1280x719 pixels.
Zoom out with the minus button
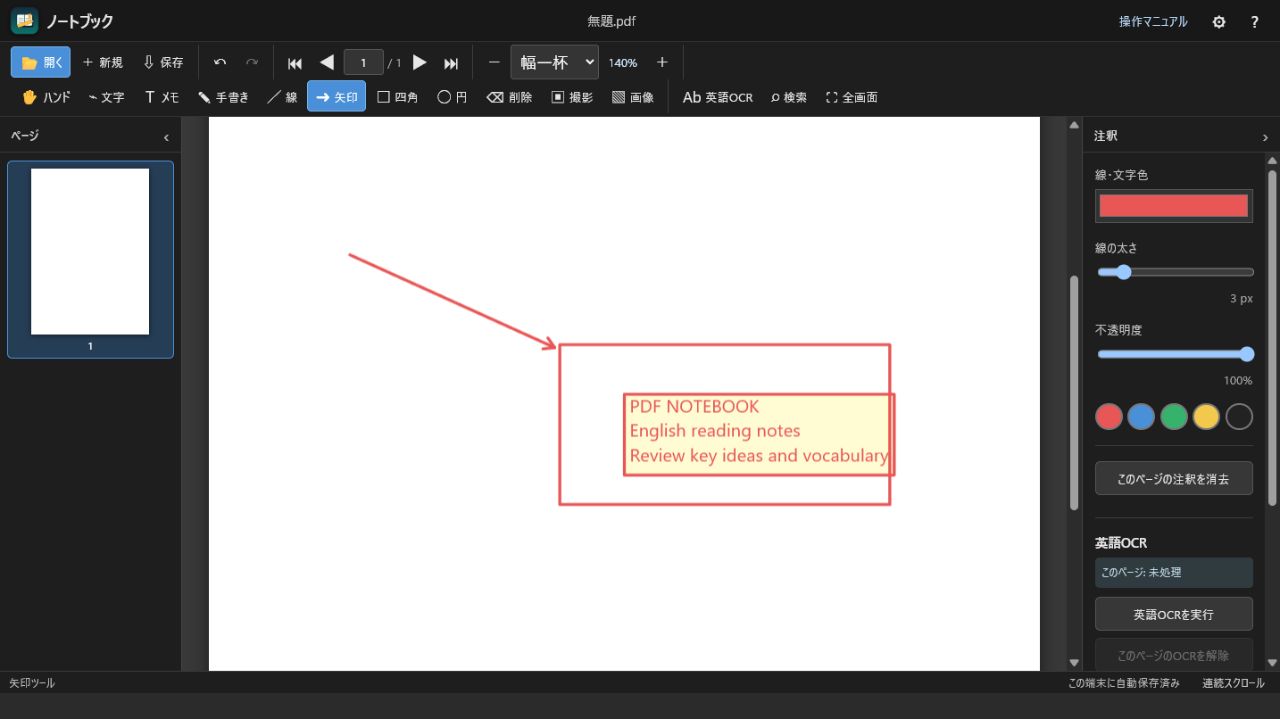pyautogui.click(x=494, y=62)
